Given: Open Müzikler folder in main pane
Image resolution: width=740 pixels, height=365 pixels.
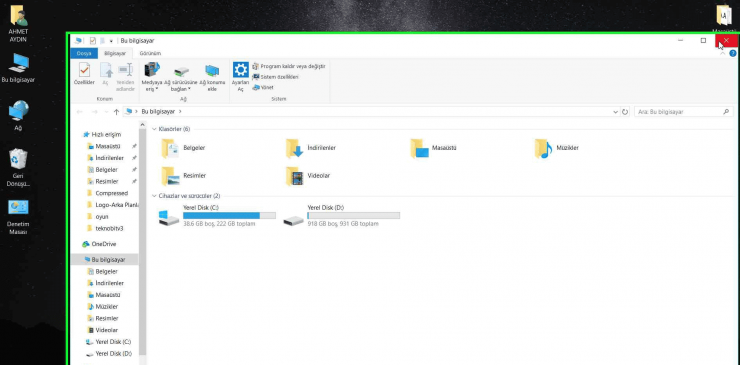Looking at the screenshot, I should click(557, 148).
